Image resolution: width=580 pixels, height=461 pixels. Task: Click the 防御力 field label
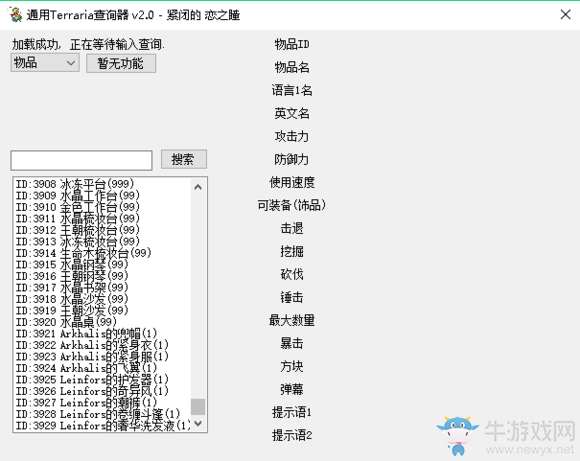[292, 159]
